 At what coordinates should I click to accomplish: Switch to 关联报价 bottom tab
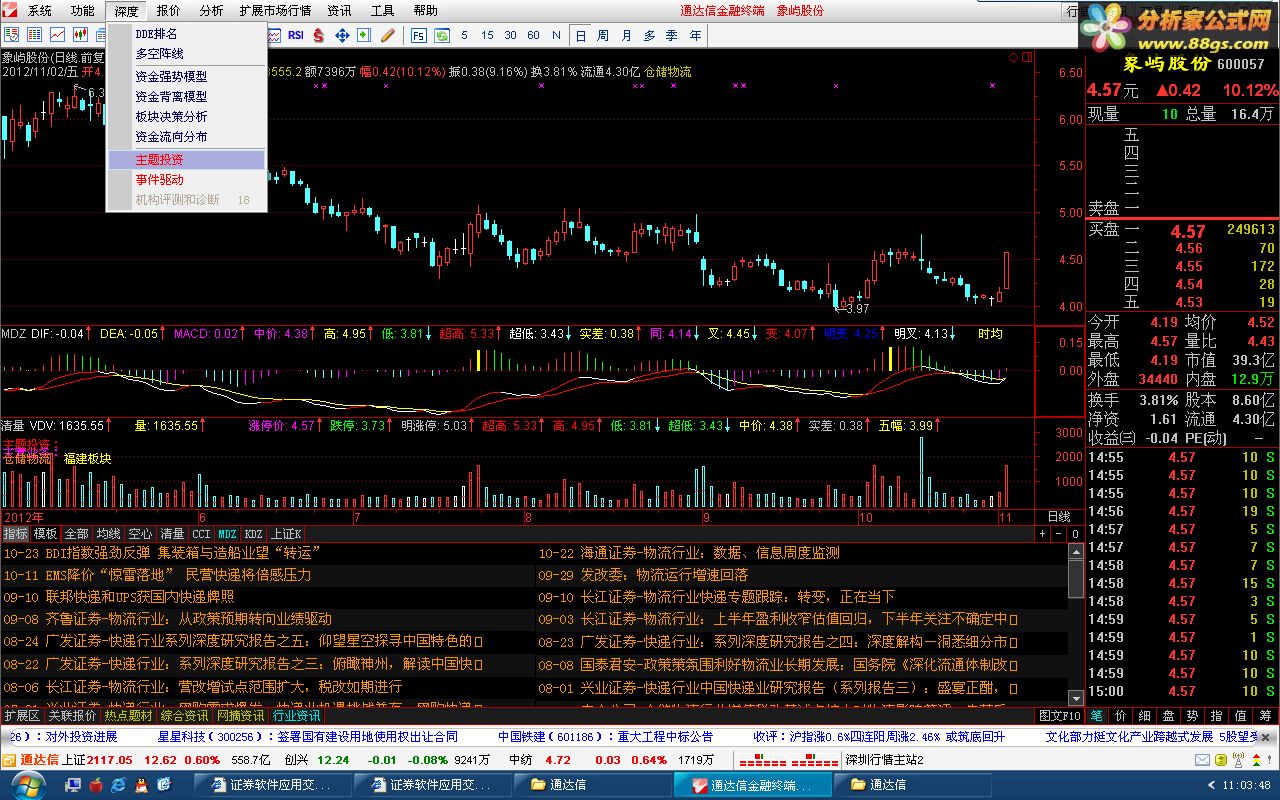click(72, 716)
